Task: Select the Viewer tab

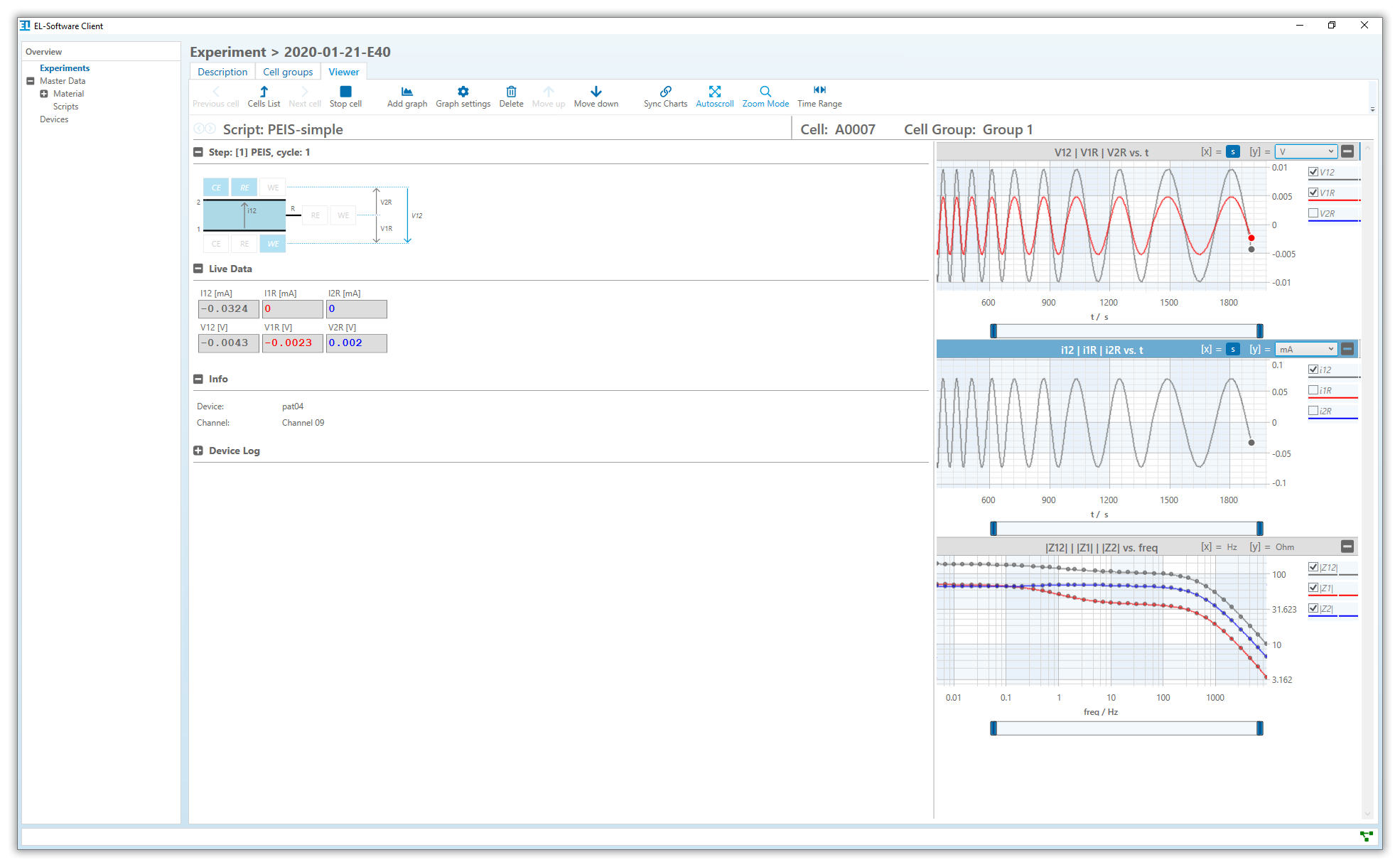Action: click(344, 72)
